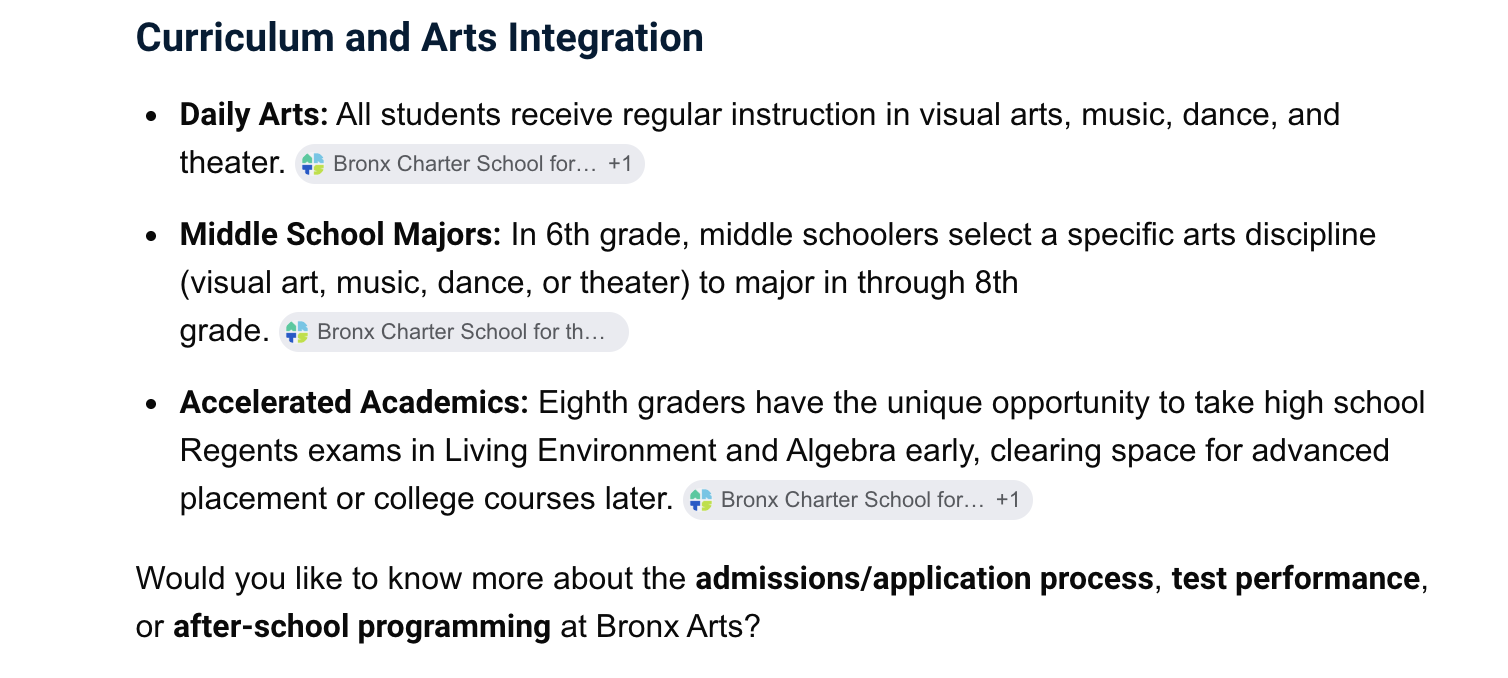Screen dimensions: 1508x678
Task: Expand the +1 sources badge next to "theater."
Action: coord(620,164)
